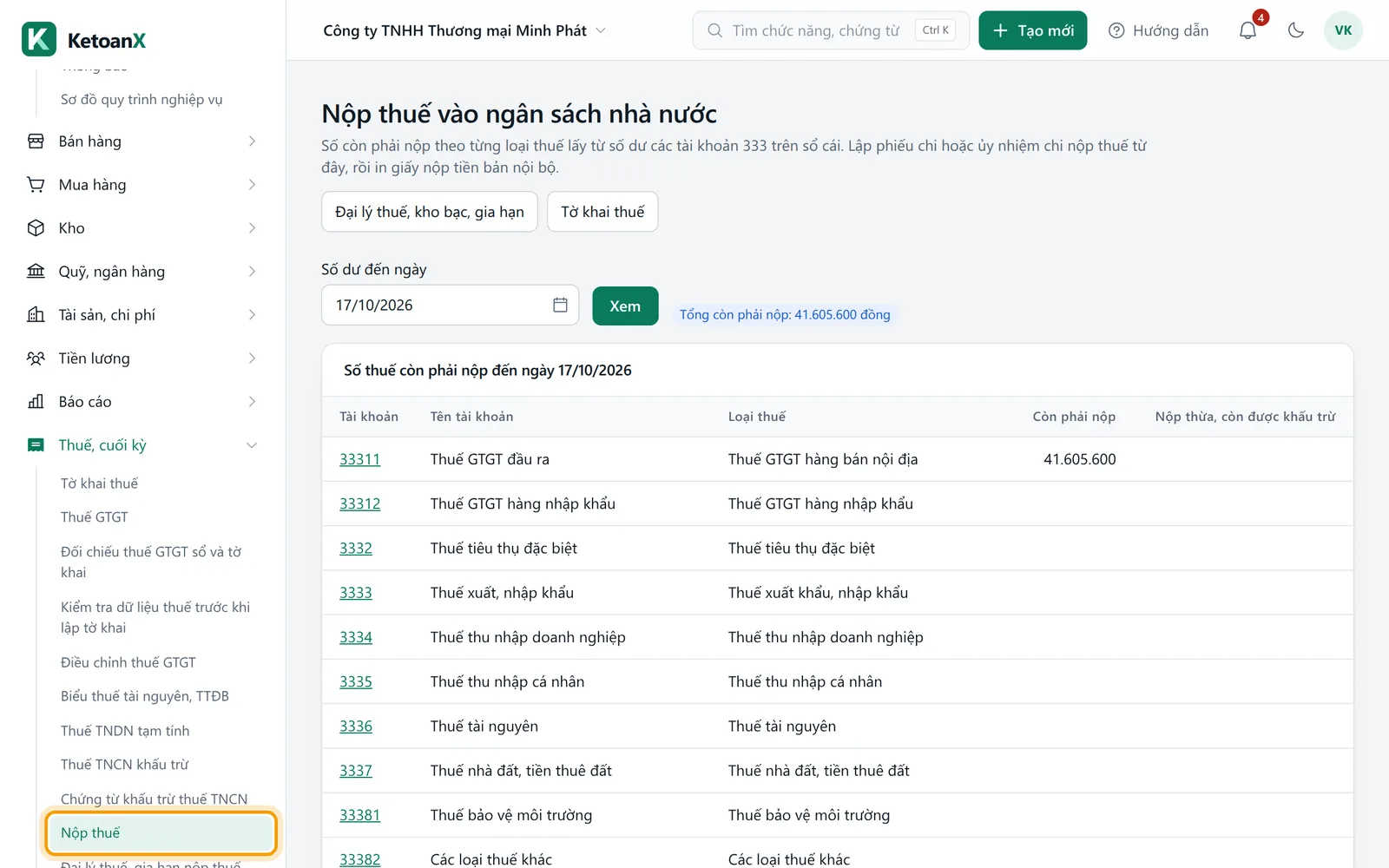Click the Tài sản, chi phí building icon
The height and width of the screenshot is (868, 1389).
36,315
